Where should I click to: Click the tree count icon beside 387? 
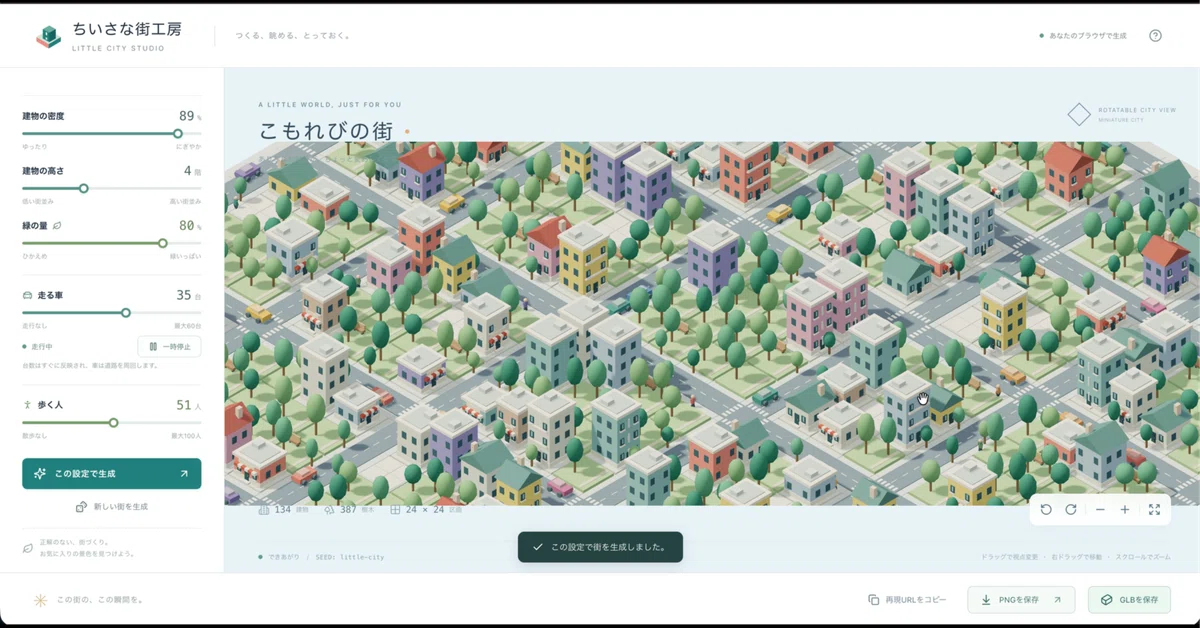(x=329, y=510)
